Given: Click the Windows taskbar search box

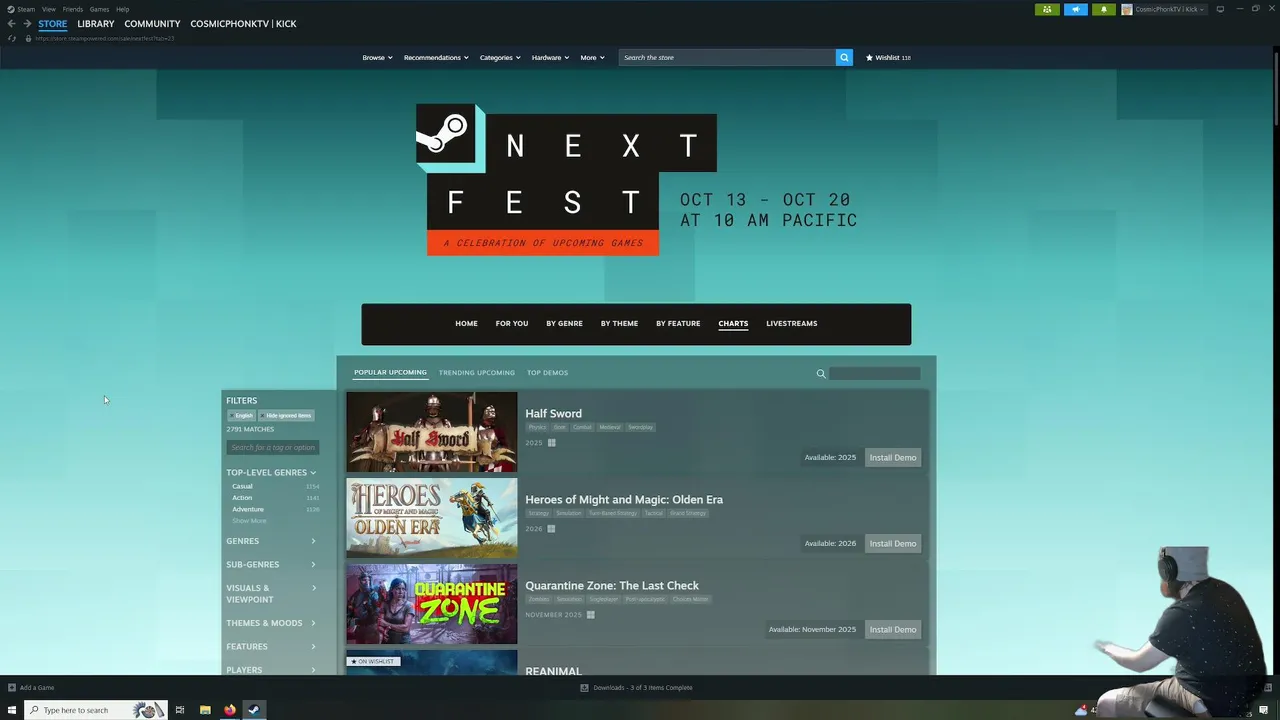Looking at the screenshot, I should 95,710.
